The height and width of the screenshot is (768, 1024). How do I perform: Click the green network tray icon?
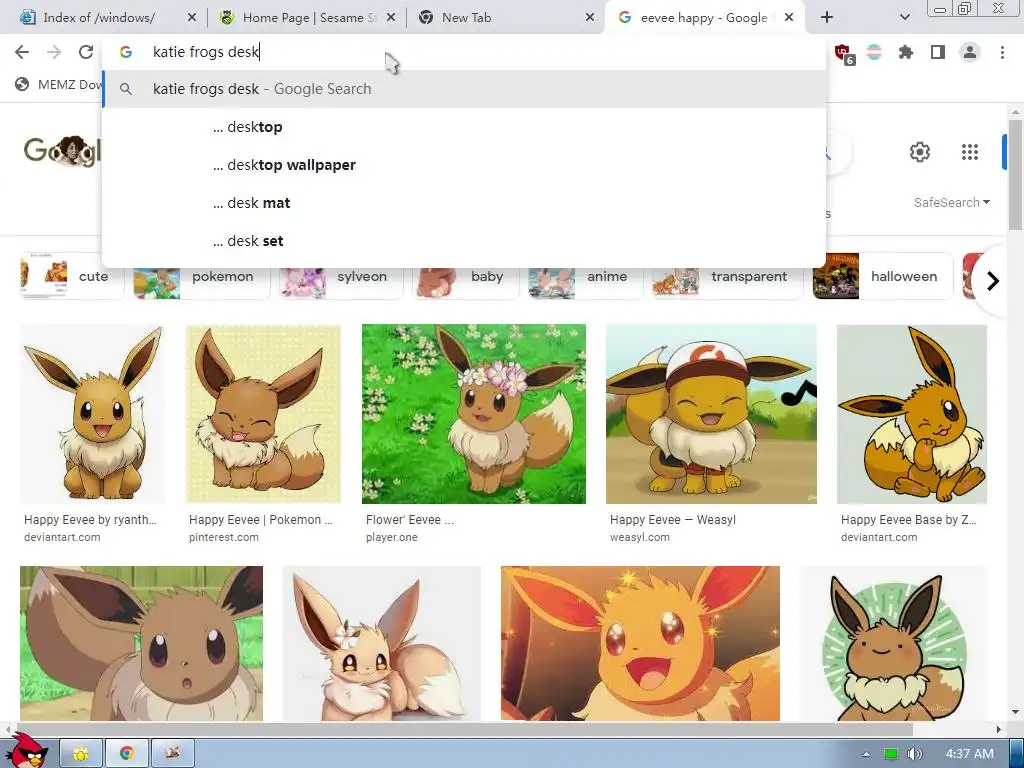pos(890,754)
